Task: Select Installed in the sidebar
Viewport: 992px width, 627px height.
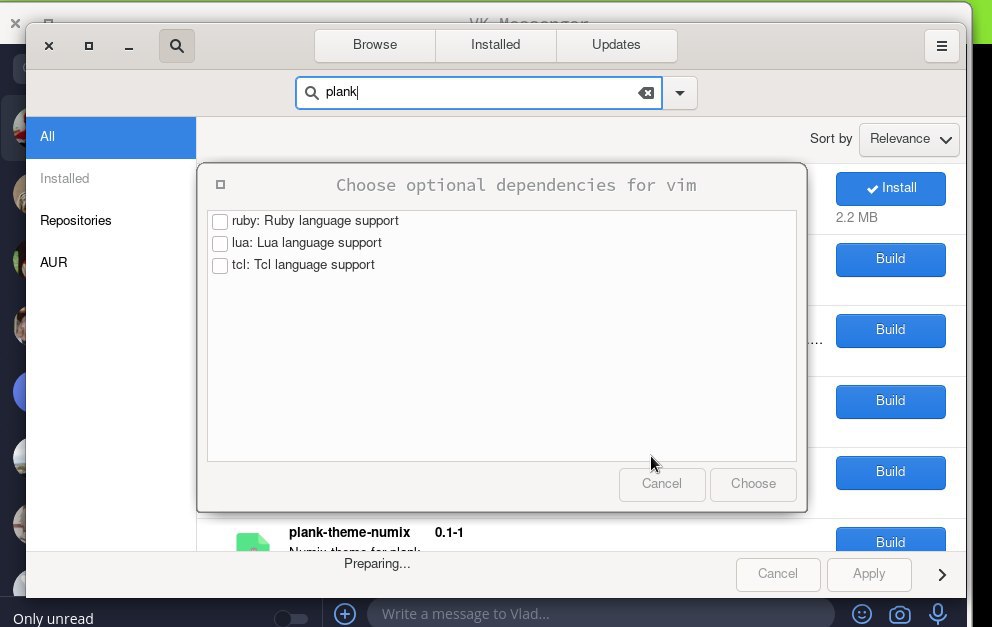Action: point(111,179)
